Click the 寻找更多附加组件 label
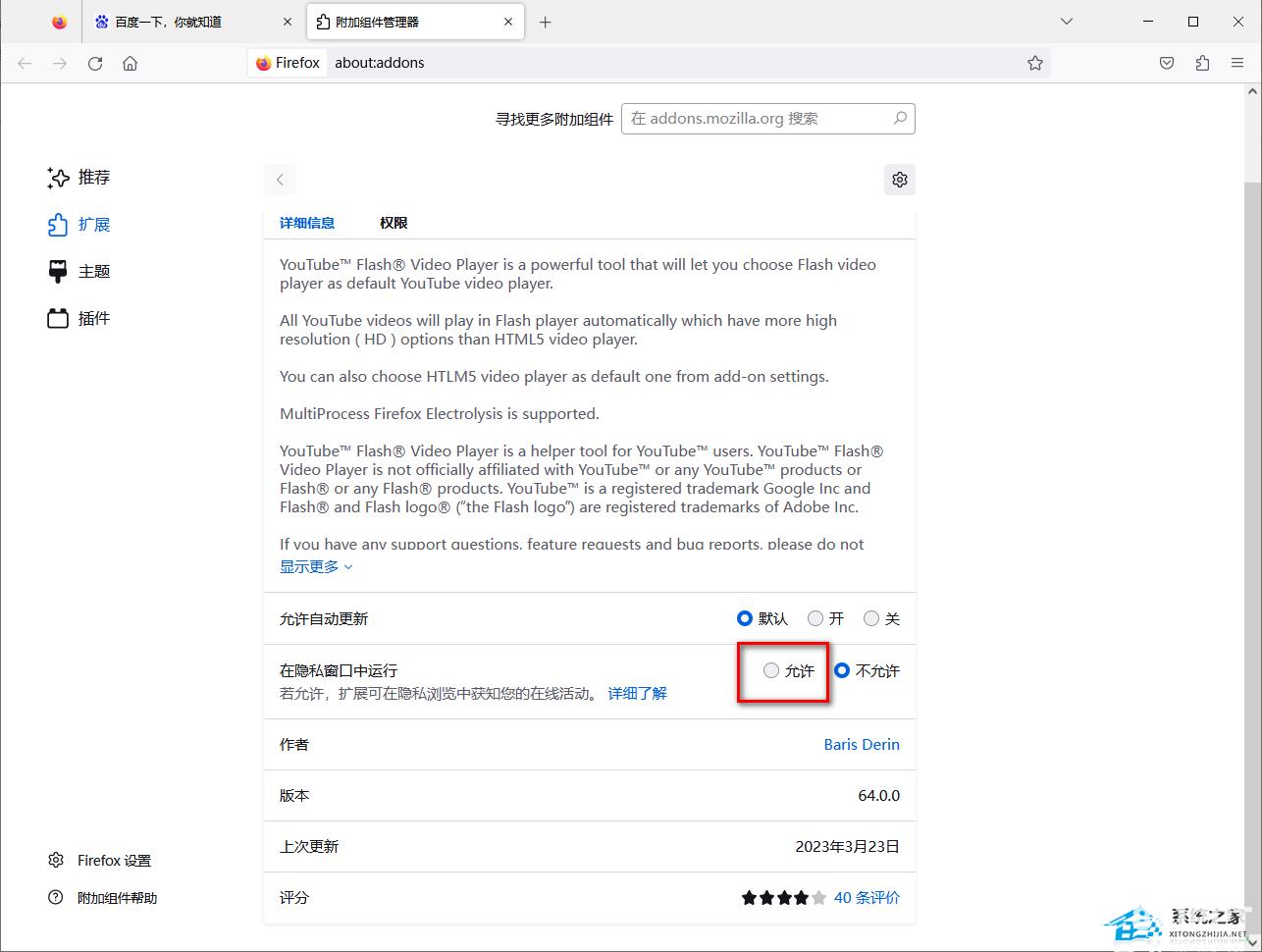The image size is (1262, 952). point(554,119)
